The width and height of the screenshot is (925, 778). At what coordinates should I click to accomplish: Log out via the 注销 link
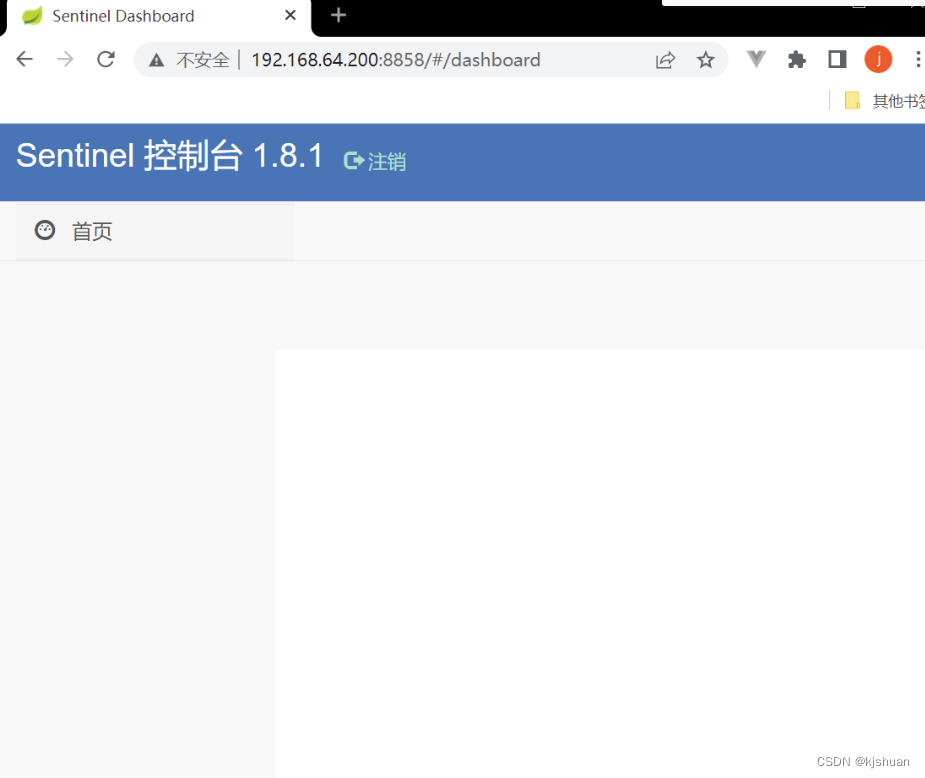tap(387, 161)
